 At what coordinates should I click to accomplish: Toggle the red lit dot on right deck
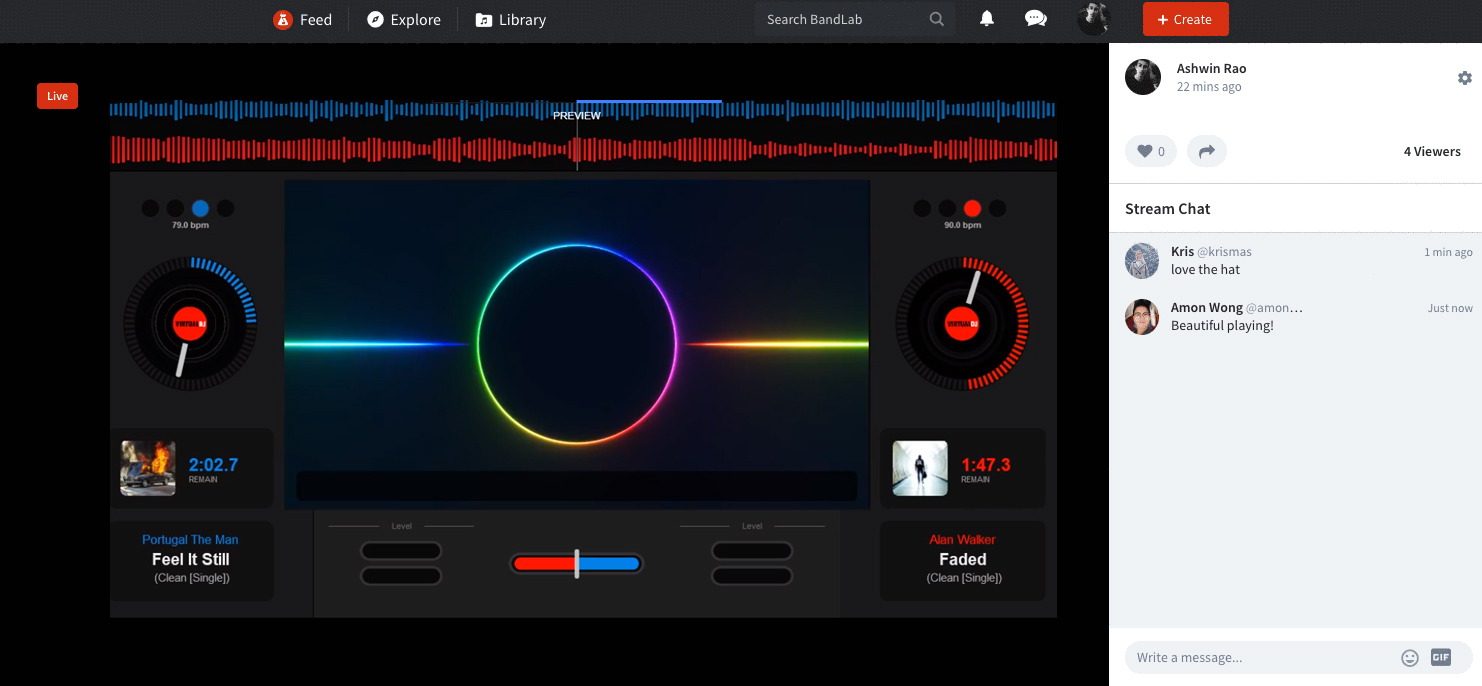tap(972, 208)
